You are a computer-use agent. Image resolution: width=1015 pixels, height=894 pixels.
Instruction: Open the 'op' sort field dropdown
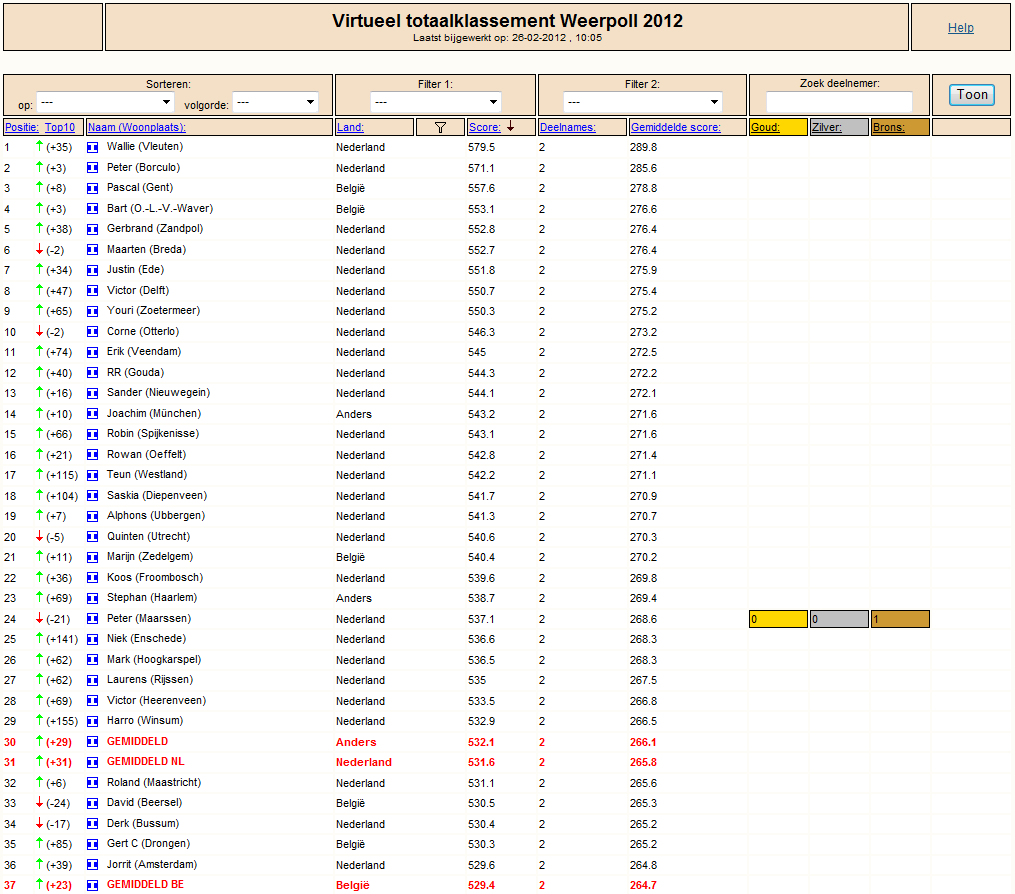[x=106, y=102]
